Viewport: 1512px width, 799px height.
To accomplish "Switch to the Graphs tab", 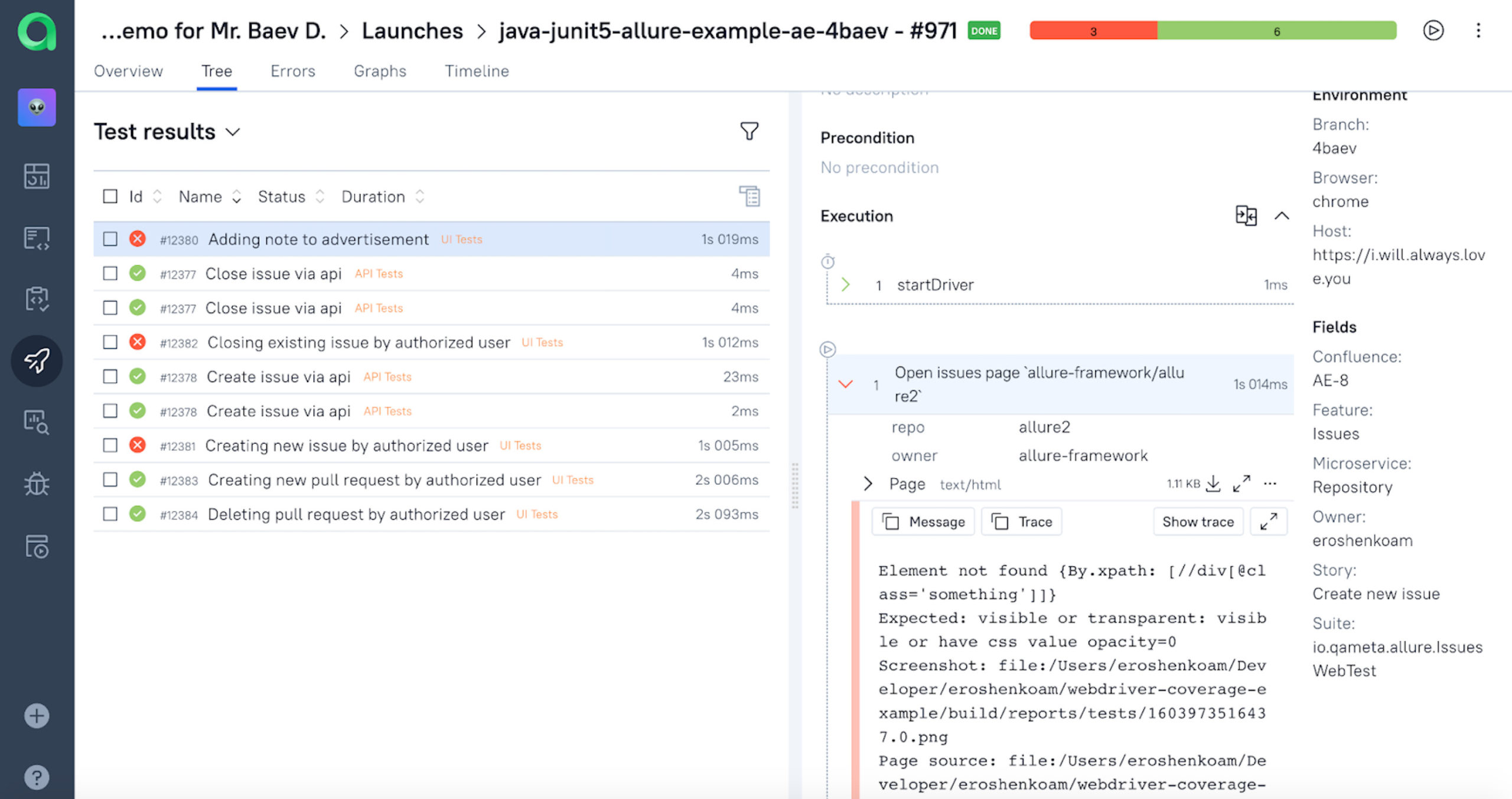I will click(x=380, y=71).
